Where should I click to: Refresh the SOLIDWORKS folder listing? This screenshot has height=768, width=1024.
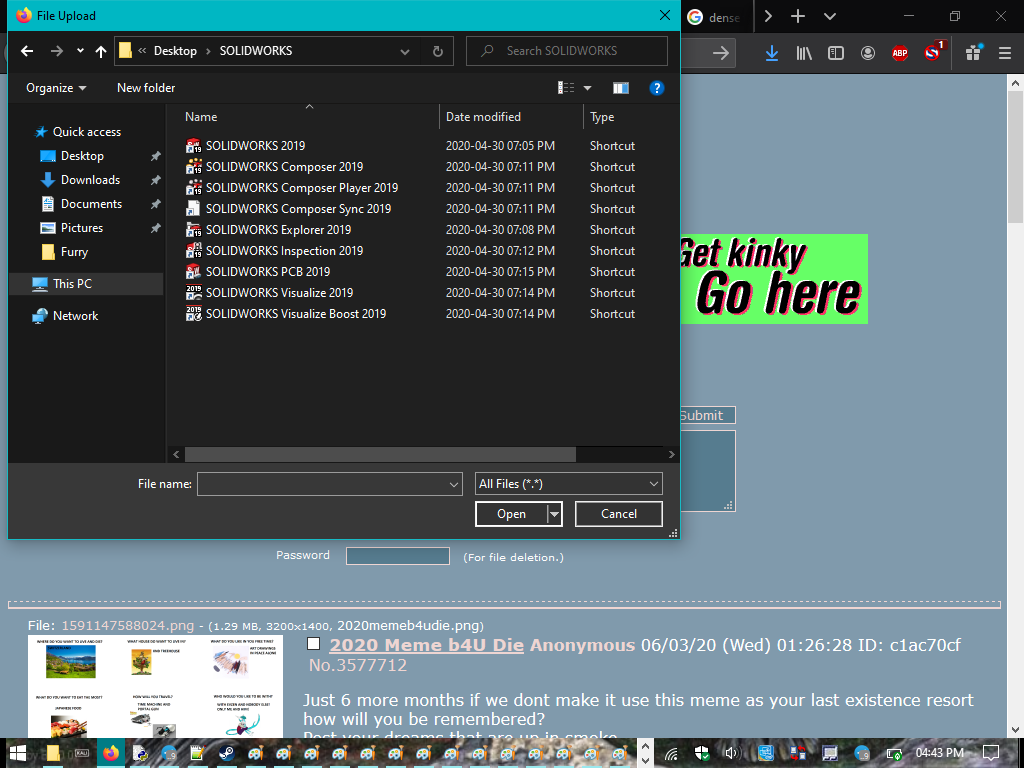[x=438, y=51]
